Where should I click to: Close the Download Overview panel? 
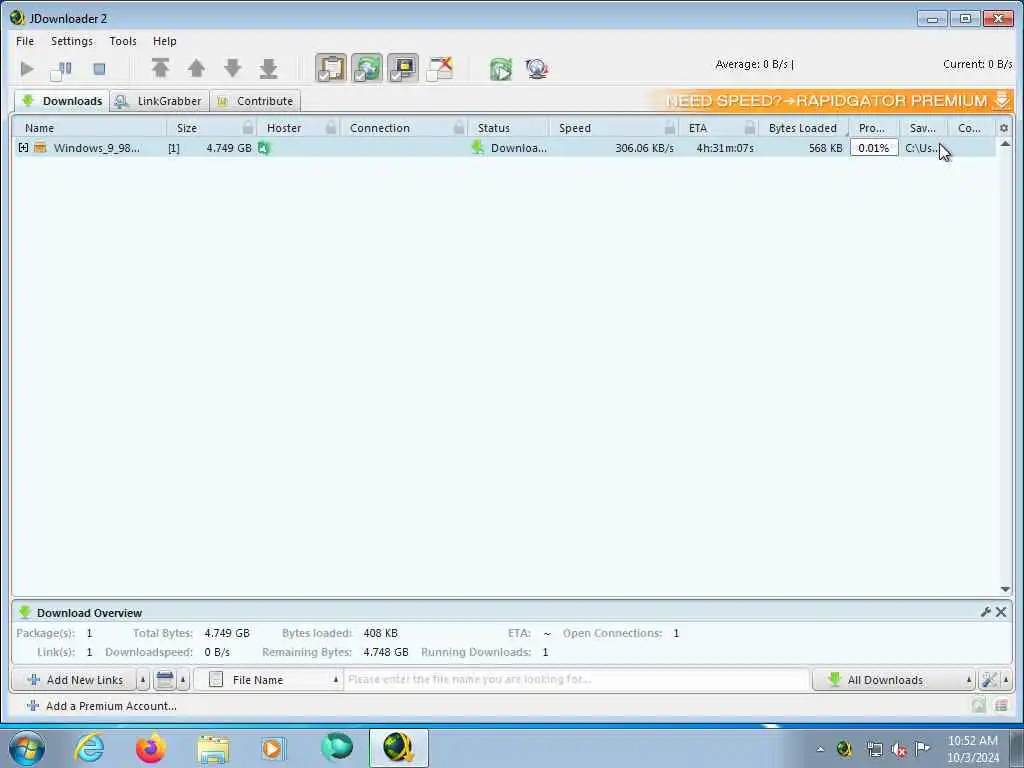1001,612
